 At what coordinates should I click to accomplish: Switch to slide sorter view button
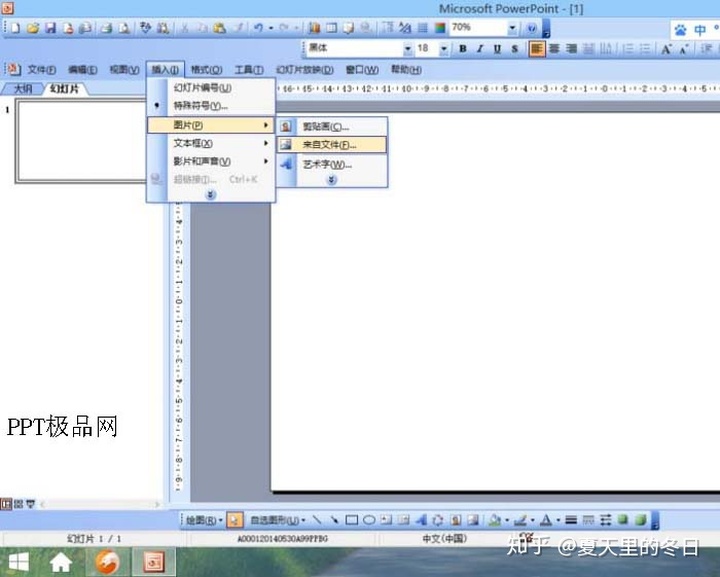18,504
